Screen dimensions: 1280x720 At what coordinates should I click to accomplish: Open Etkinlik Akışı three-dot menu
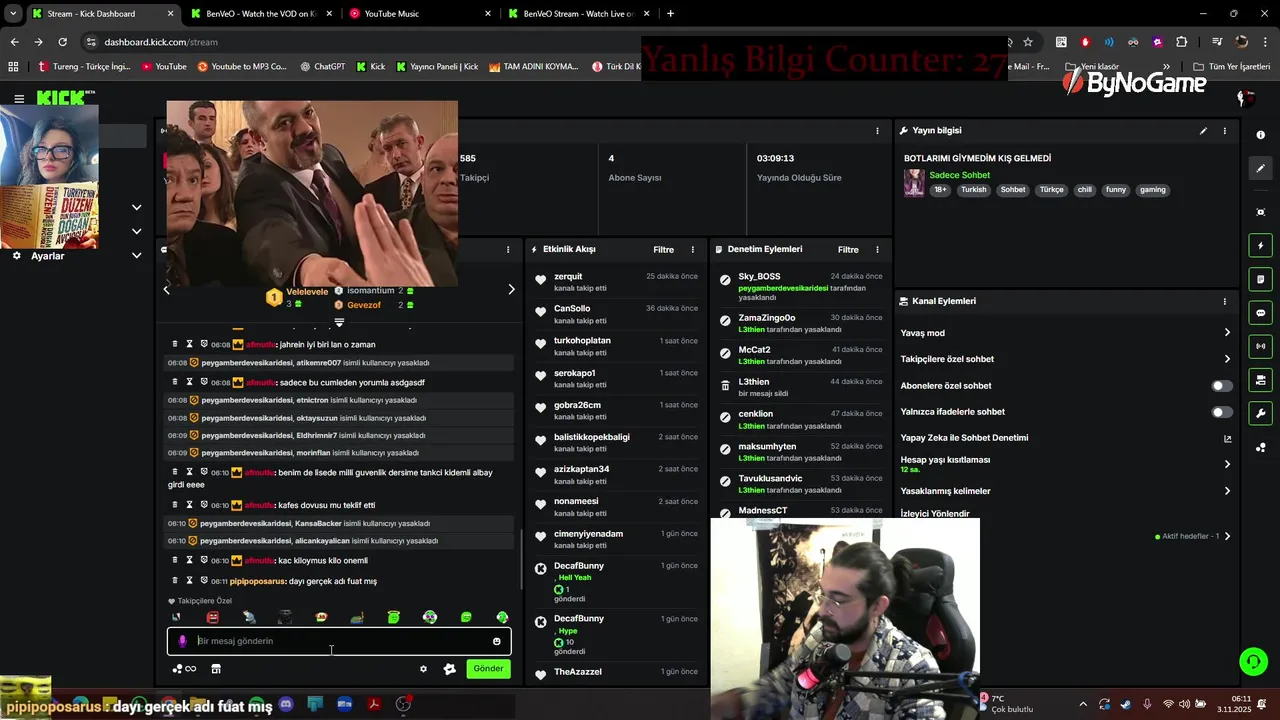693,250
